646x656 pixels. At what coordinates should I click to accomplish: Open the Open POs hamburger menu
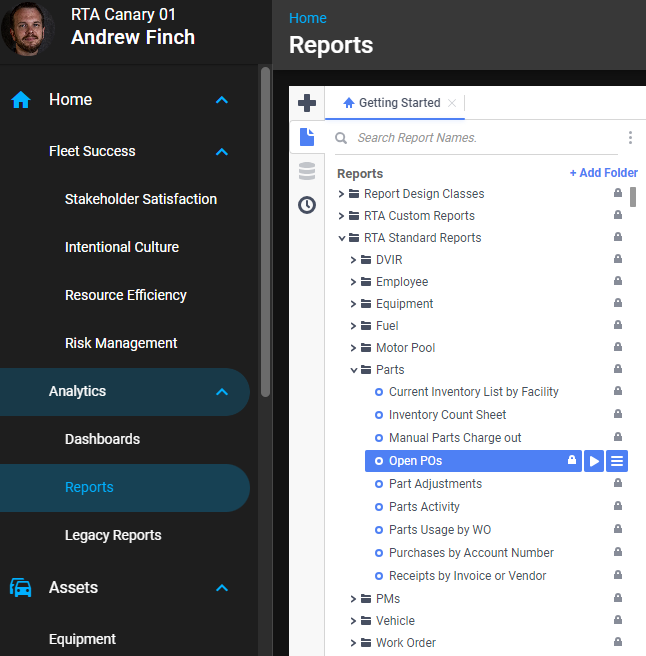[617, 461]
